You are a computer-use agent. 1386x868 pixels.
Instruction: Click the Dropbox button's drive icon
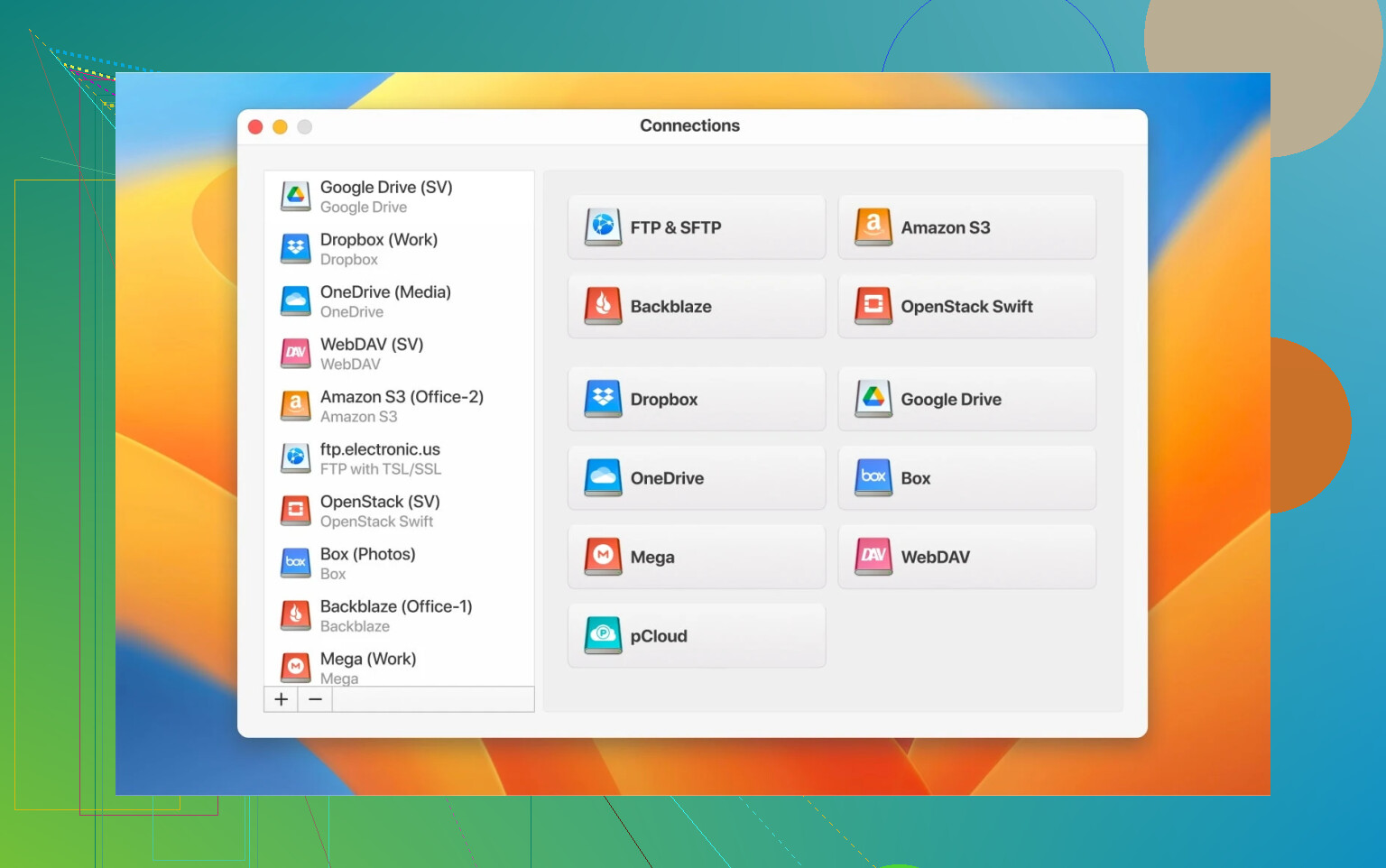(603, 399)
